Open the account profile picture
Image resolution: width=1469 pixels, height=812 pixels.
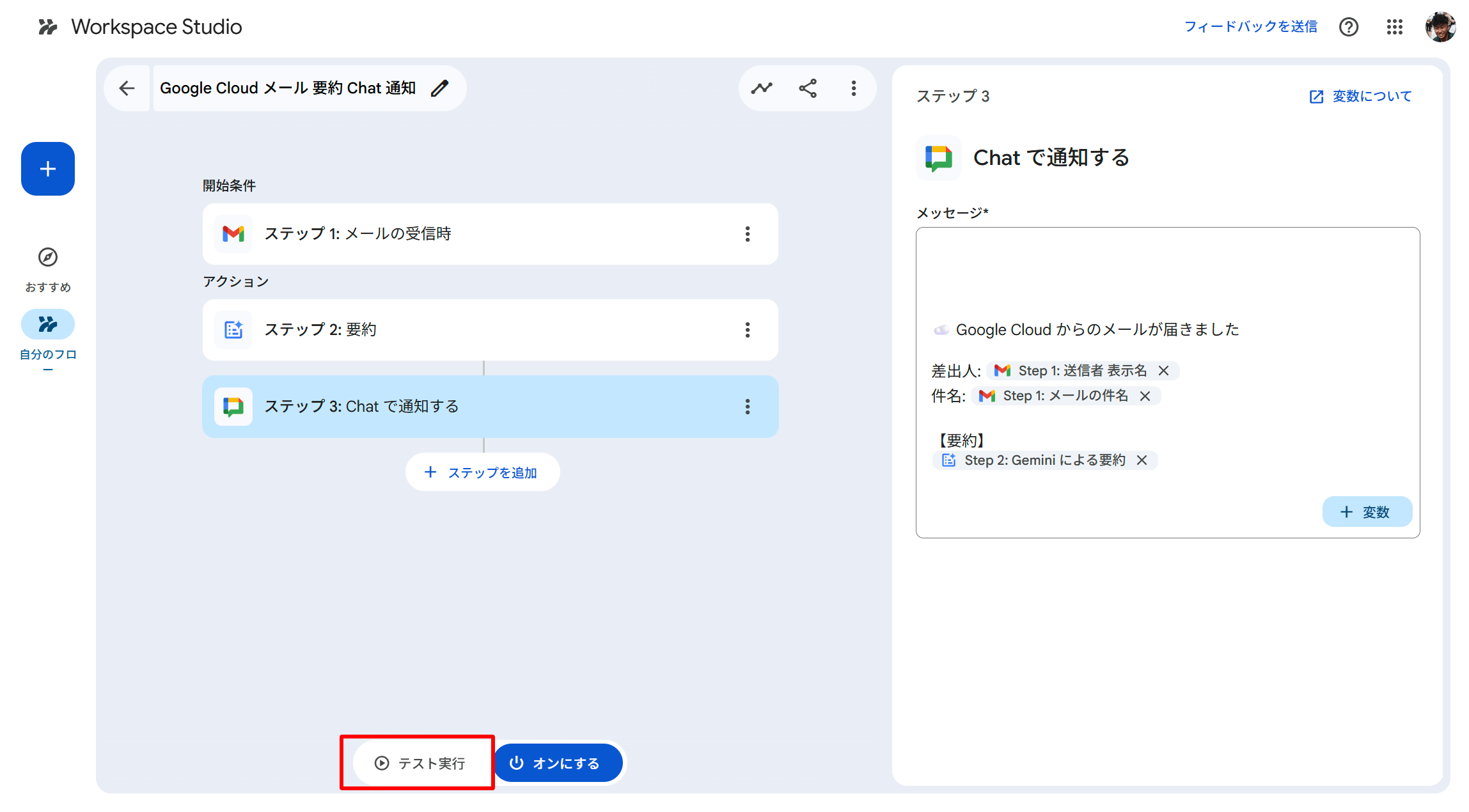pyautogui.click(x=1440, y=27)
